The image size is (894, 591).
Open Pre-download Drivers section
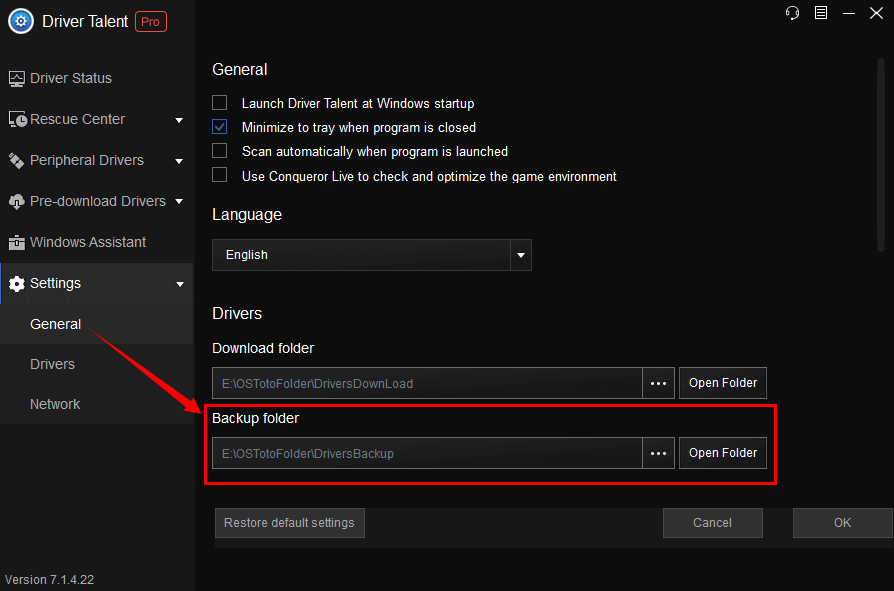pyautogui.click(x=97, y=201)
